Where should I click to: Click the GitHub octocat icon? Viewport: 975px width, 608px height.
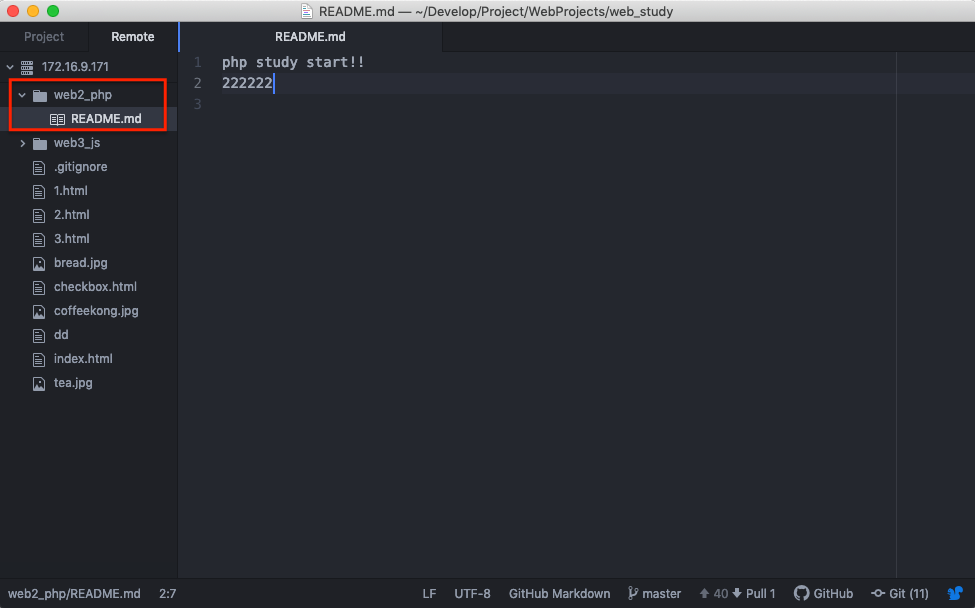(802, 594)
